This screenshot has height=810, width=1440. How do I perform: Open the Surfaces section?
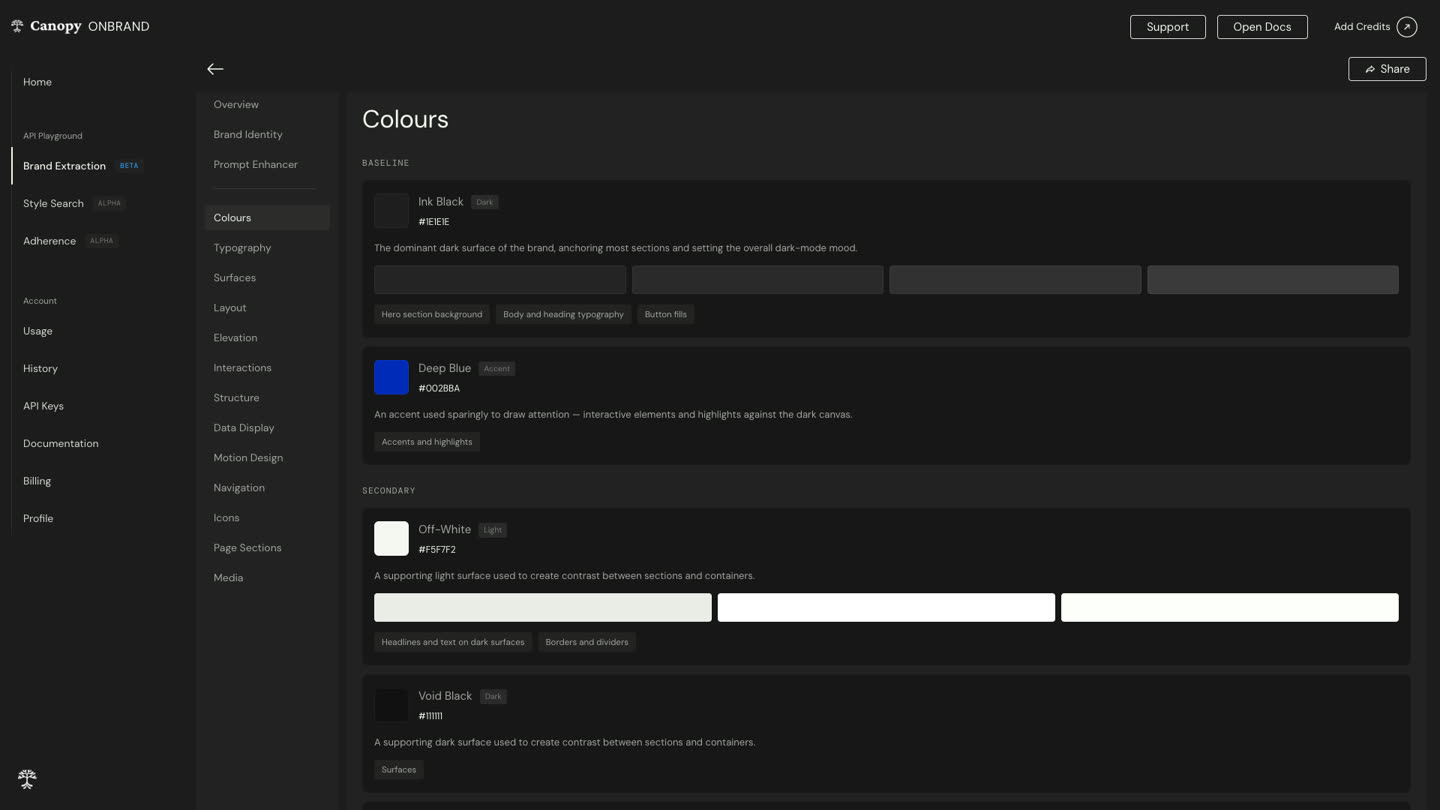[x=234, y=278]
